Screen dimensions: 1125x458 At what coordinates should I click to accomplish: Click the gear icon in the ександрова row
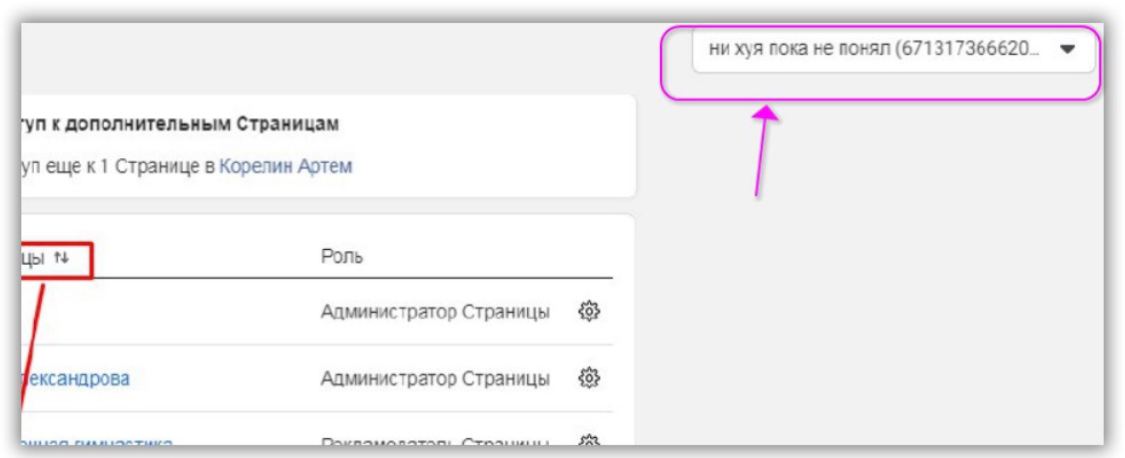[588, 378]
